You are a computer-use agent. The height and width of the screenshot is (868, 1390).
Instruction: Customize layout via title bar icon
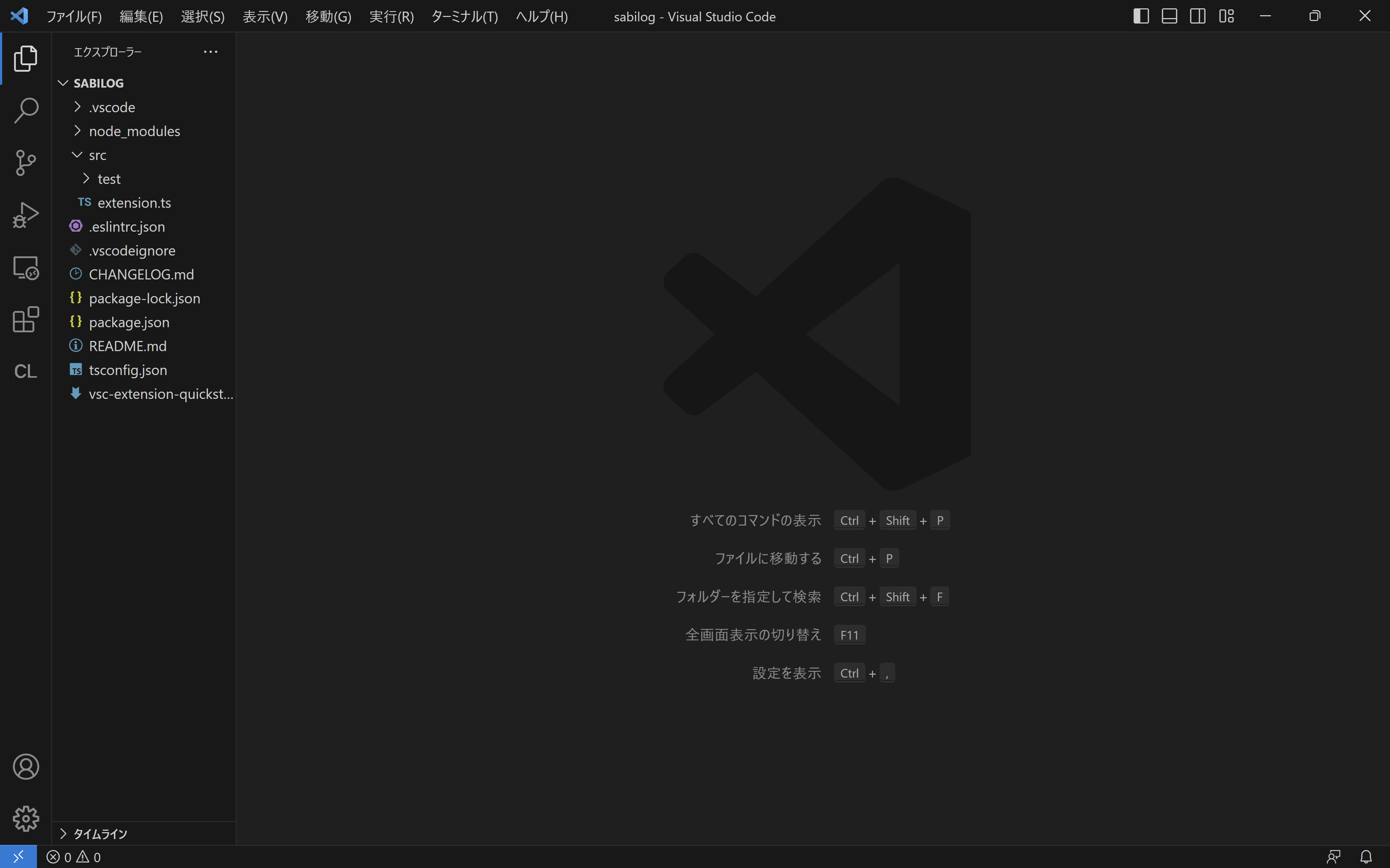pyautogui.click(x=1226, y=16)
